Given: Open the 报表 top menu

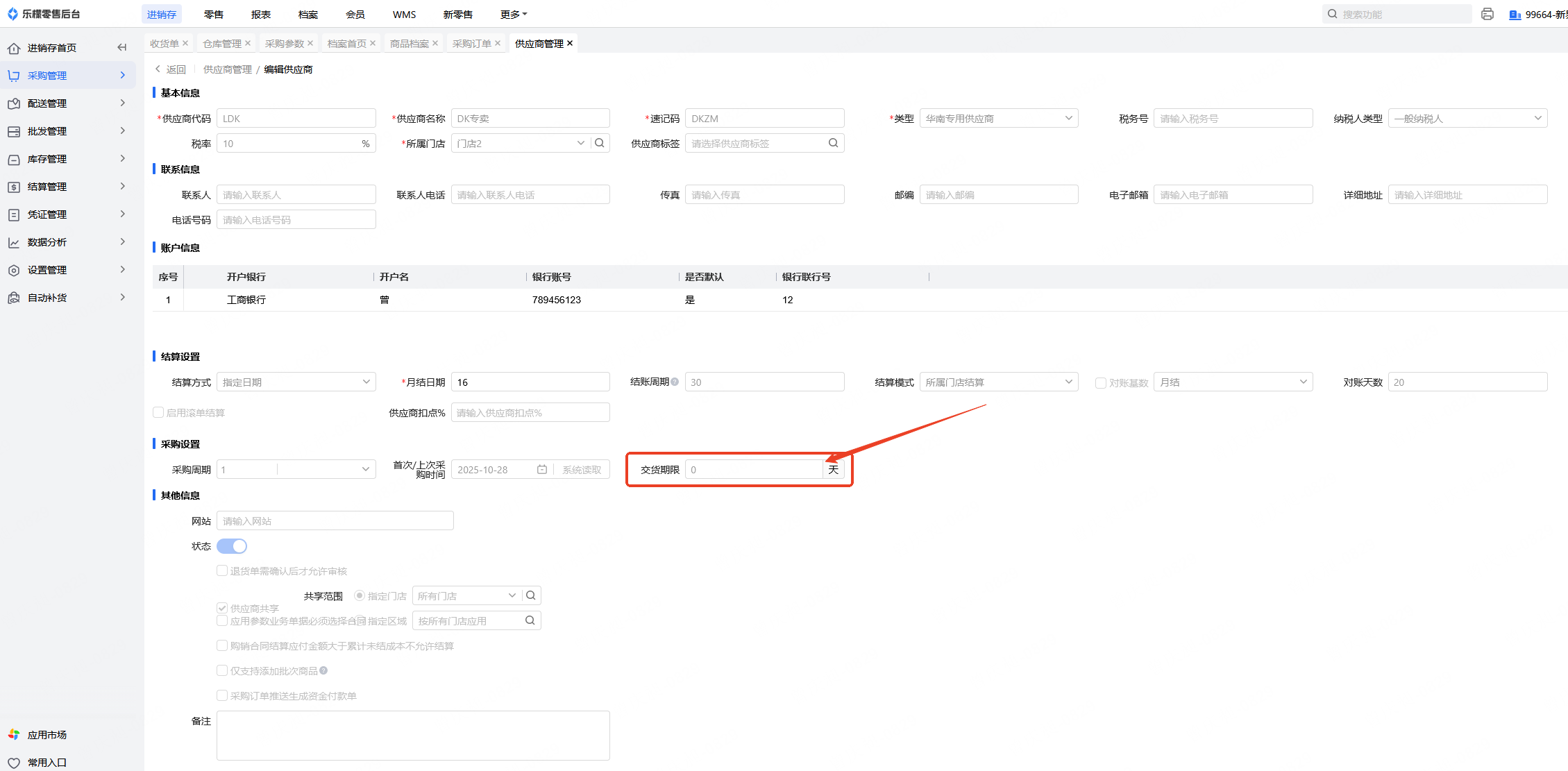Looking at the screenshot, I should pos(261,14).
